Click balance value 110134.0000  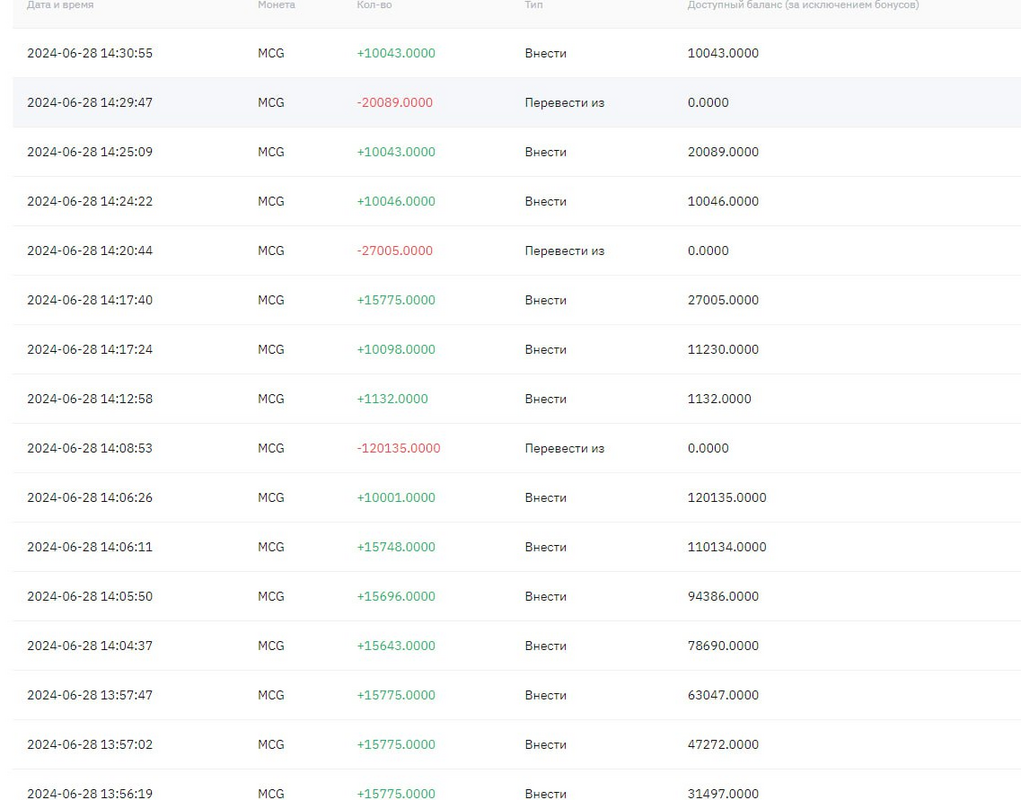727,547
